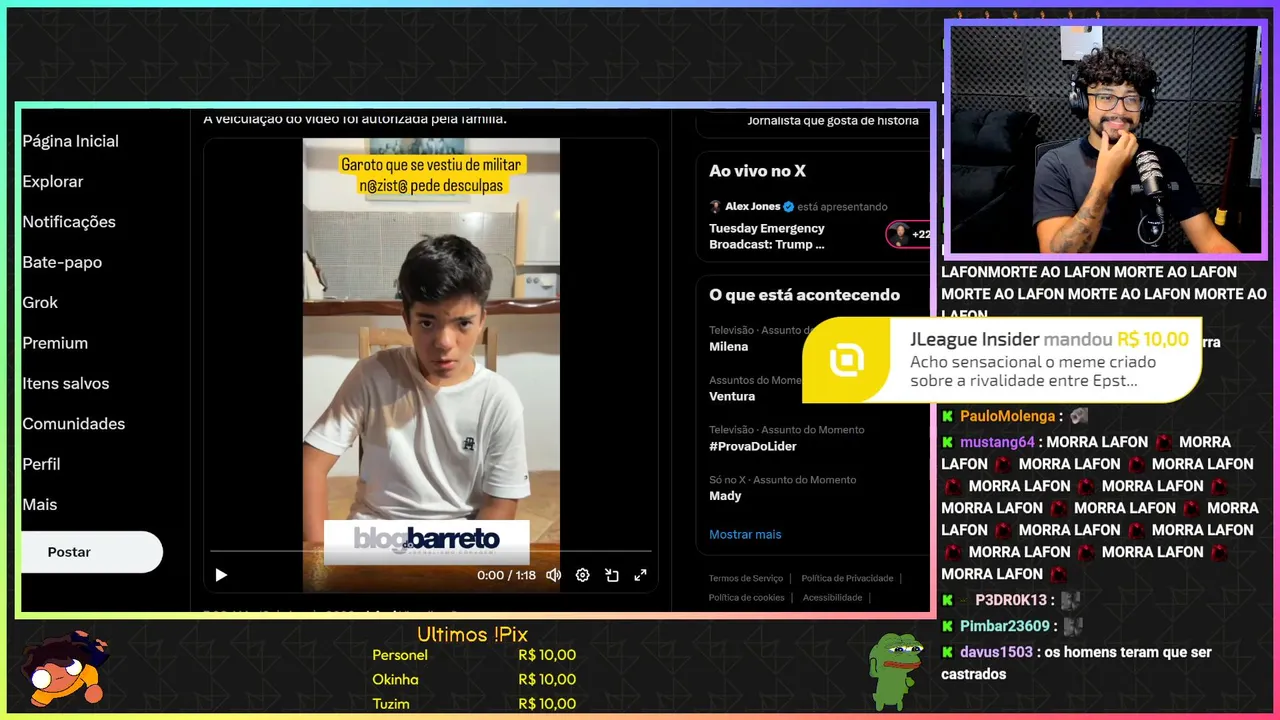Click Mostrar mais under trends
The image size is (1280, 720).
tap(745, 534)
